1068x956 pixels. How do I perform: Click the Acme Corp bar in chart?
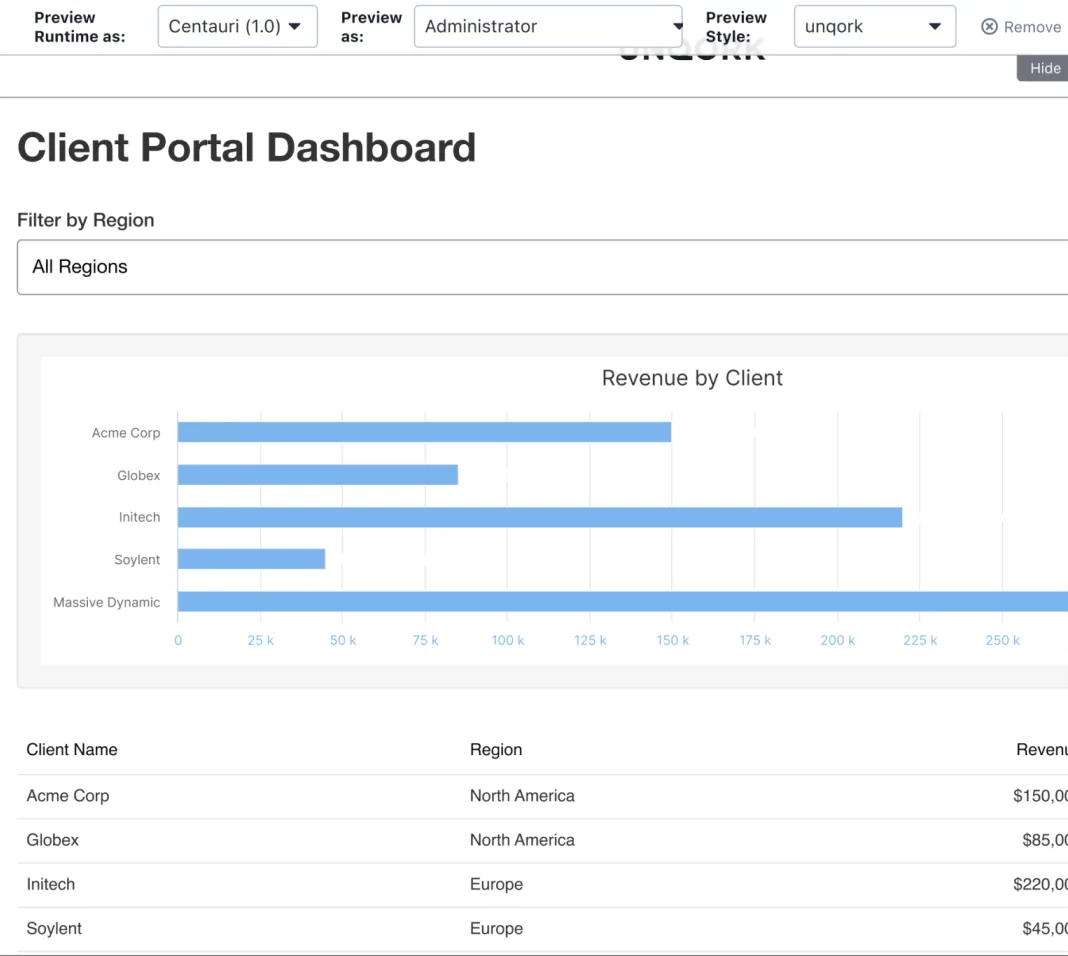click(424, 432)
